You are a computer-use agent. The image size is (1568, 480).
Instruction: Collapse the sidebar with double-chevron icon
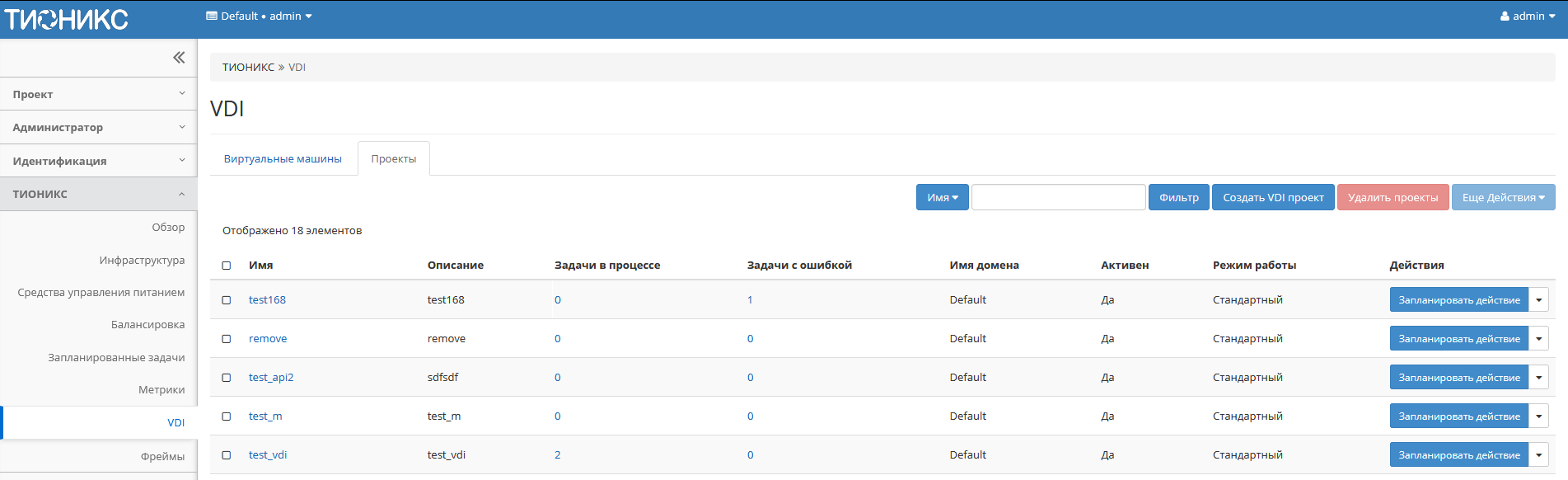point(179,58)
